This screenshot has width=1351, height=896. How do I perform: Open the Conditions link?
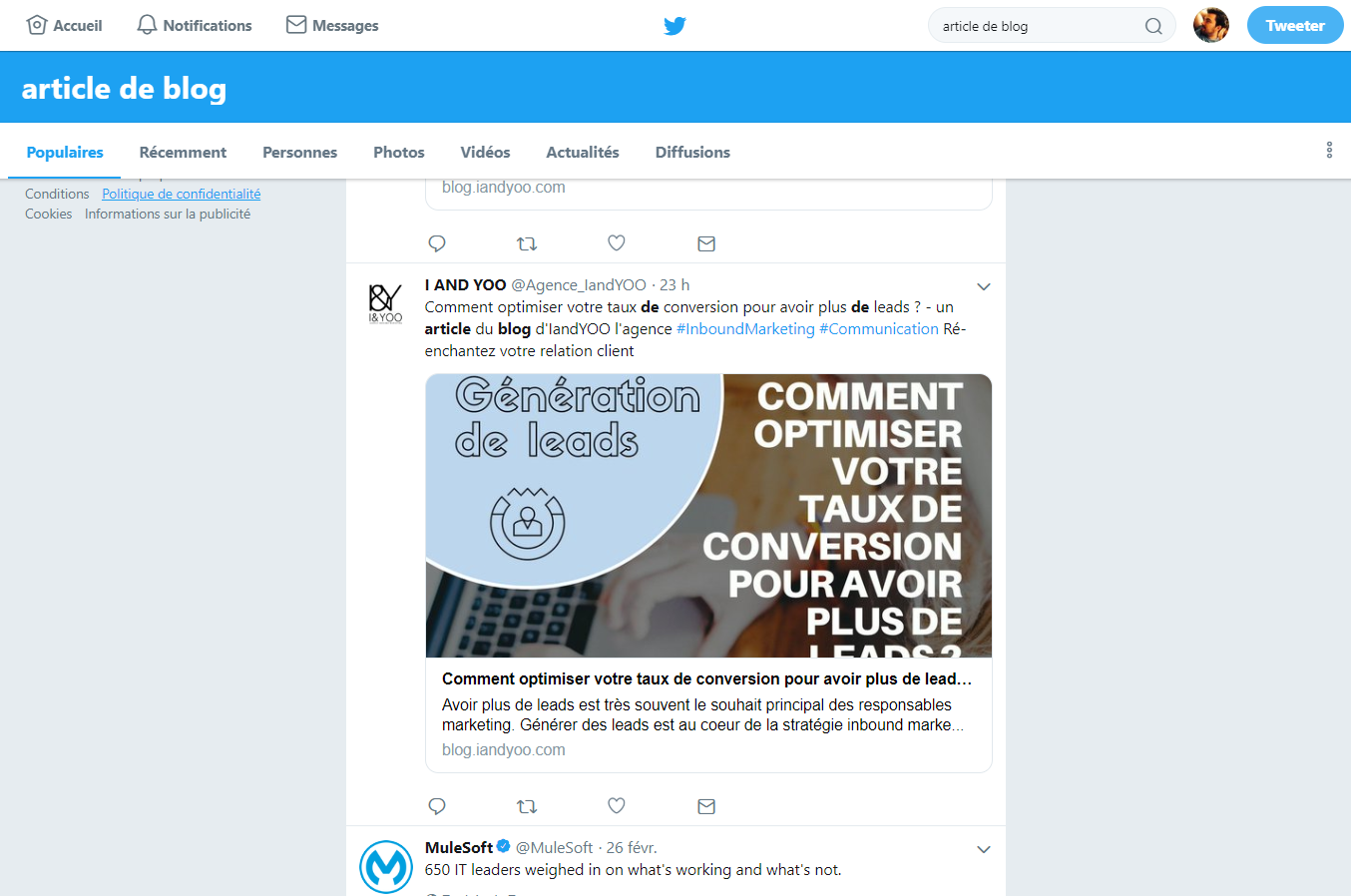tap(57, 194)
